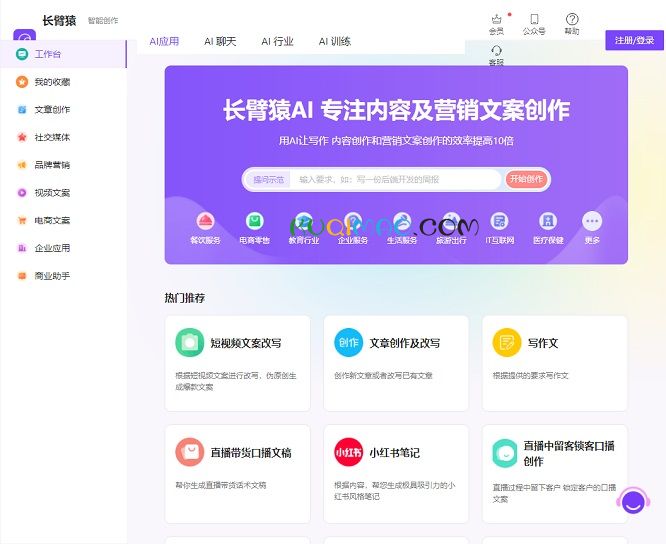
Task: Click the 帮你生成直播带货话术文稿 description
Action: tap(221, 485)
